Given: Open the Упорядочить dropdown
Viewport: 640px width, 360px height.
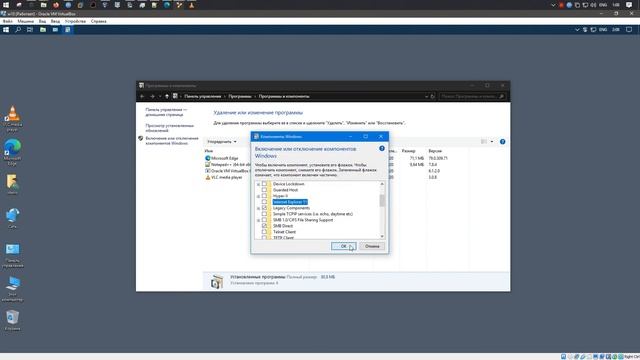Looking at the screenshot, I should click(222, 142).
